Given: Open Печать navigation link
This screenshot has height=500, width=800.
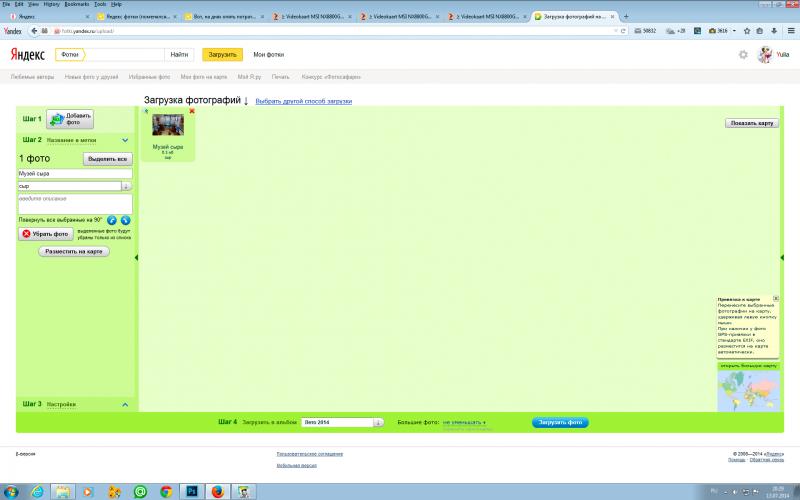Looking at the screenshot, I should (281, 77).
